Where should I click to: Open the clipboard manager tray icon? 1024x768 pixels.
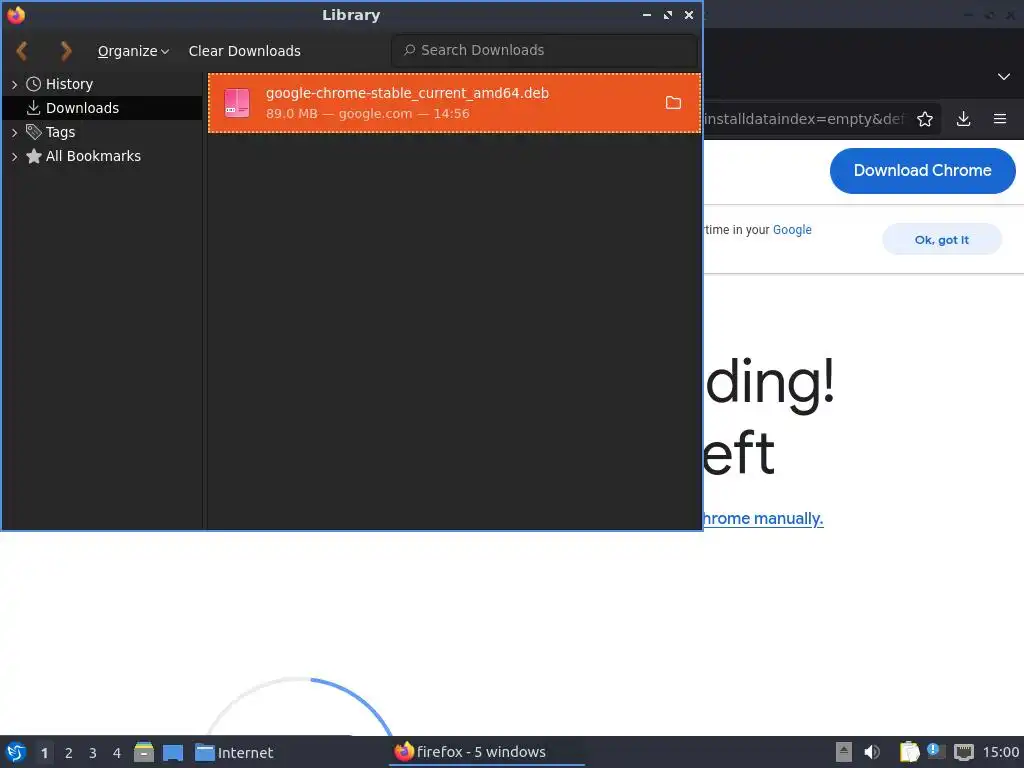pyautogui.click(x=909, y=752)
